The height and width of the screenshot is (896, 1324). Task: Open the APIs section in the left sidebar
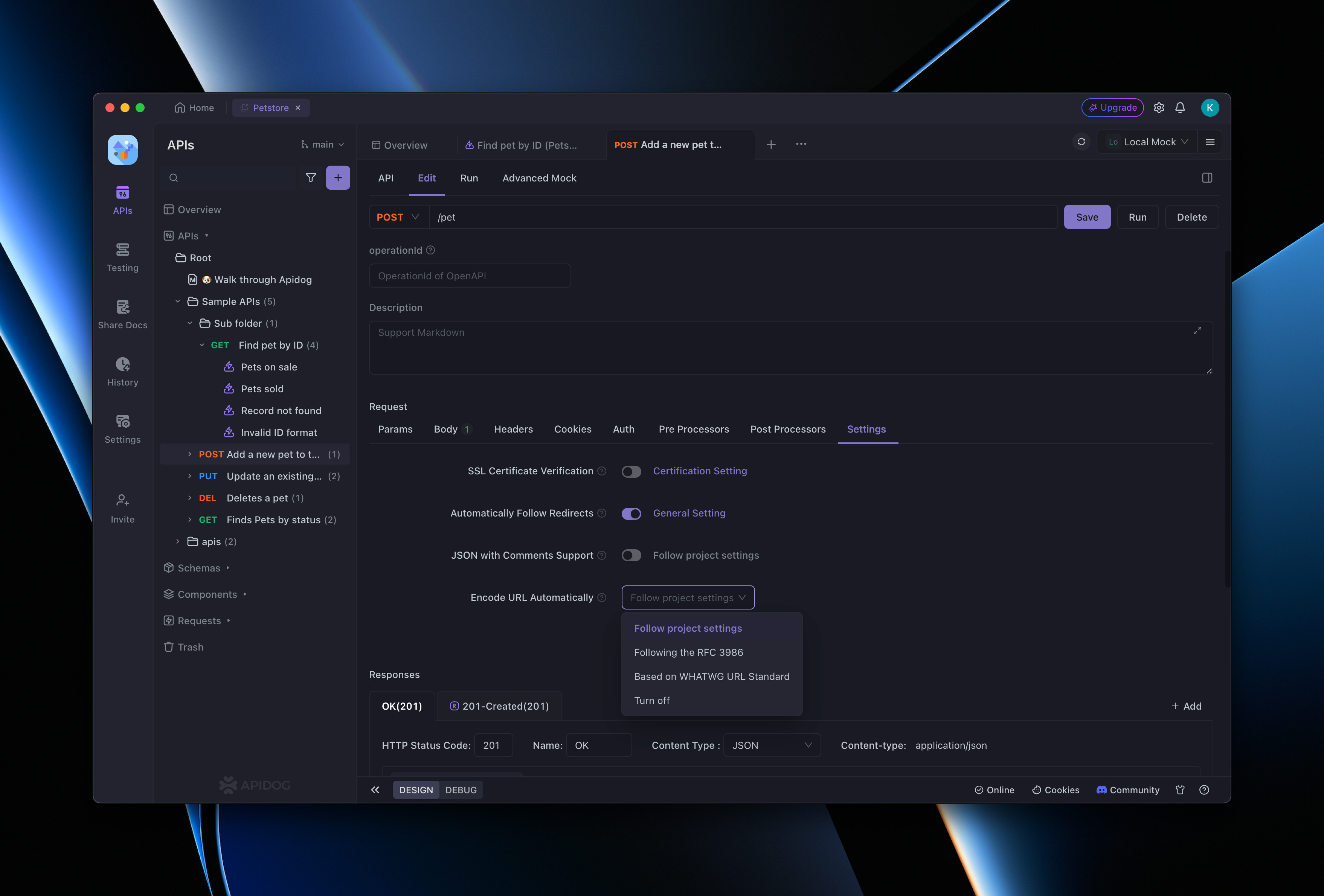[x=122, y=201]
